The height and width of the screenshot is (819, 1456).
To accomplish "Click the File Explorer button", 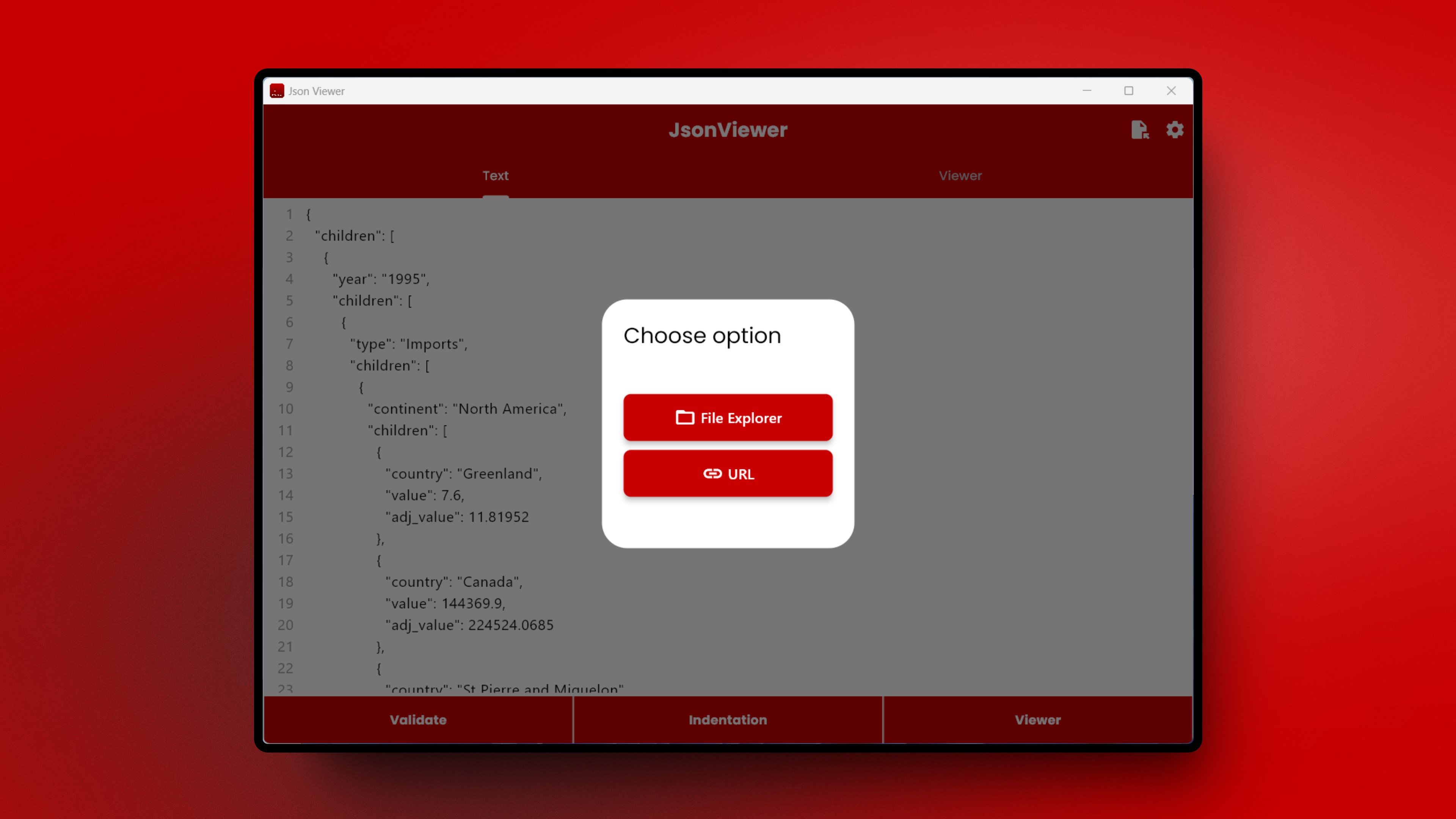I will 728,418.
